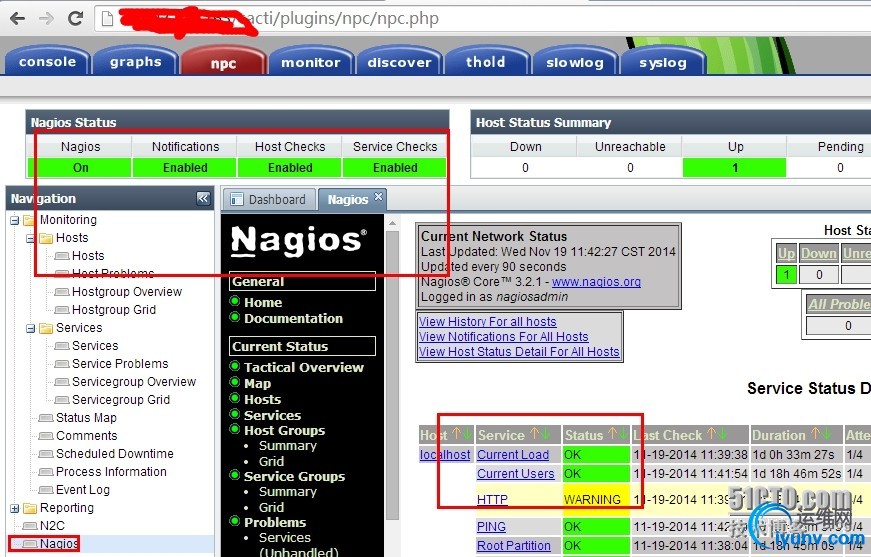The width and height of the screenshot is (871, 557).
Task: Switch to the slowlog tab
Action: (575, 62)
